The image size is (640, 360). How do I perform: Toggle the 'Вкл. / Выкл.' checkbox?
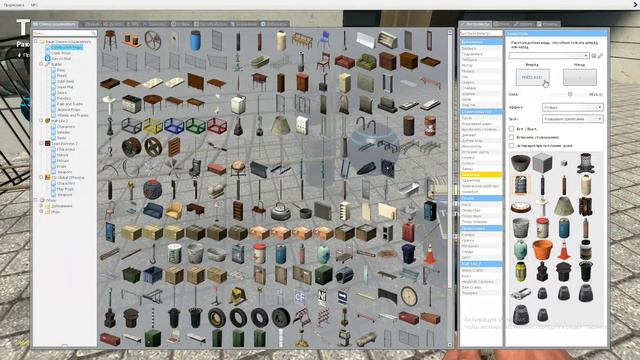point(511,129)
